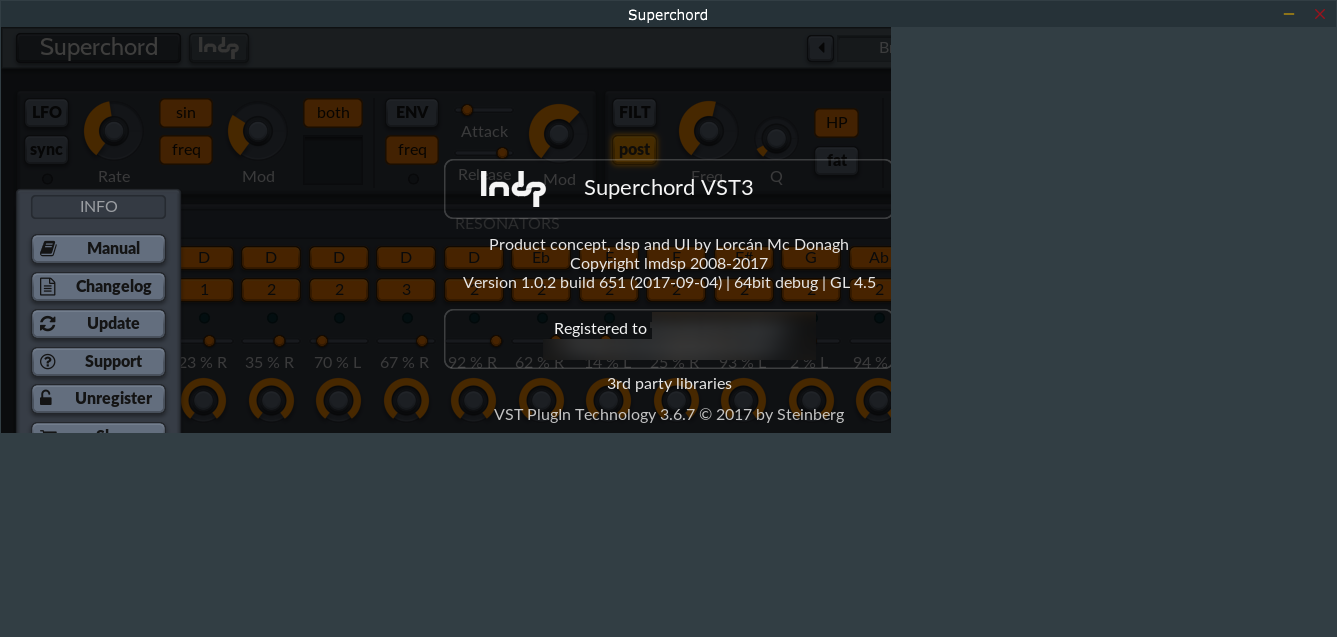The width and height of the screenshot is (1337, 637).
Task: Click the large lmdsp logo in about box
Action: (x=513, y=188)
